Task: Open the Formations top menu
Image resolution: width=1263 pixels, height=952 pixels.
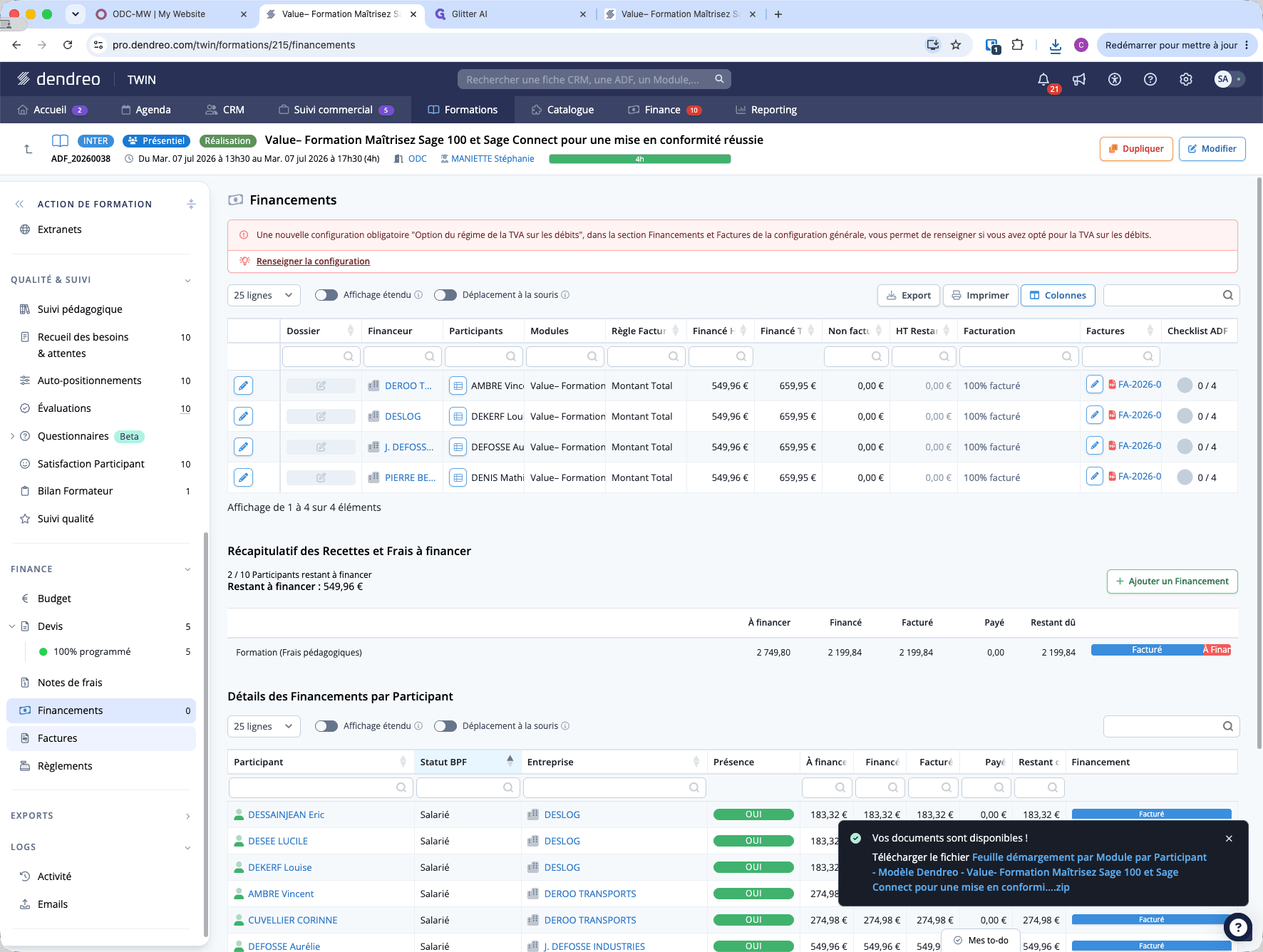Action: pos(463,110)
